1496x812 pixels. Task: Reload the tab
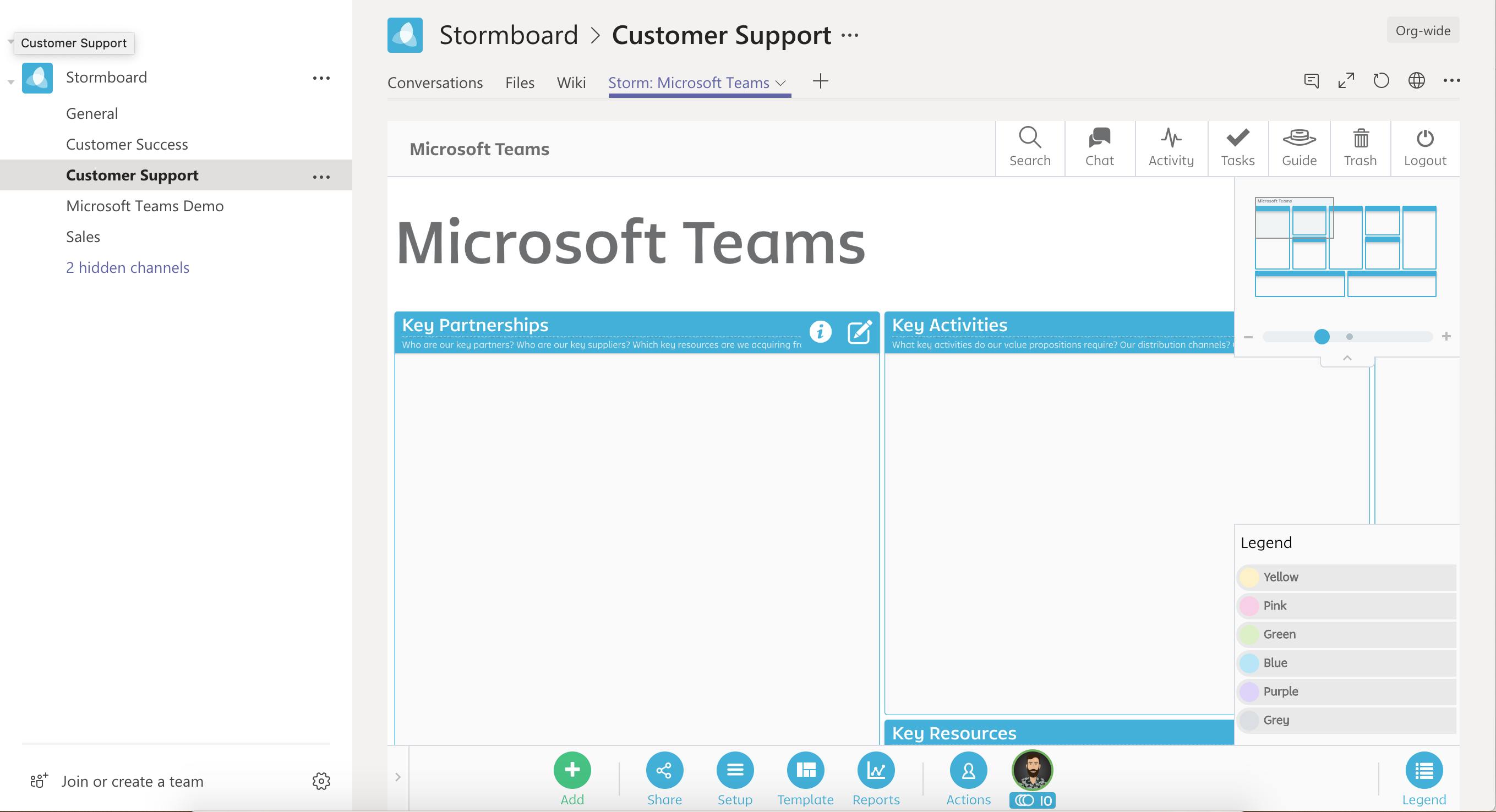click(x=1381, y=81)
